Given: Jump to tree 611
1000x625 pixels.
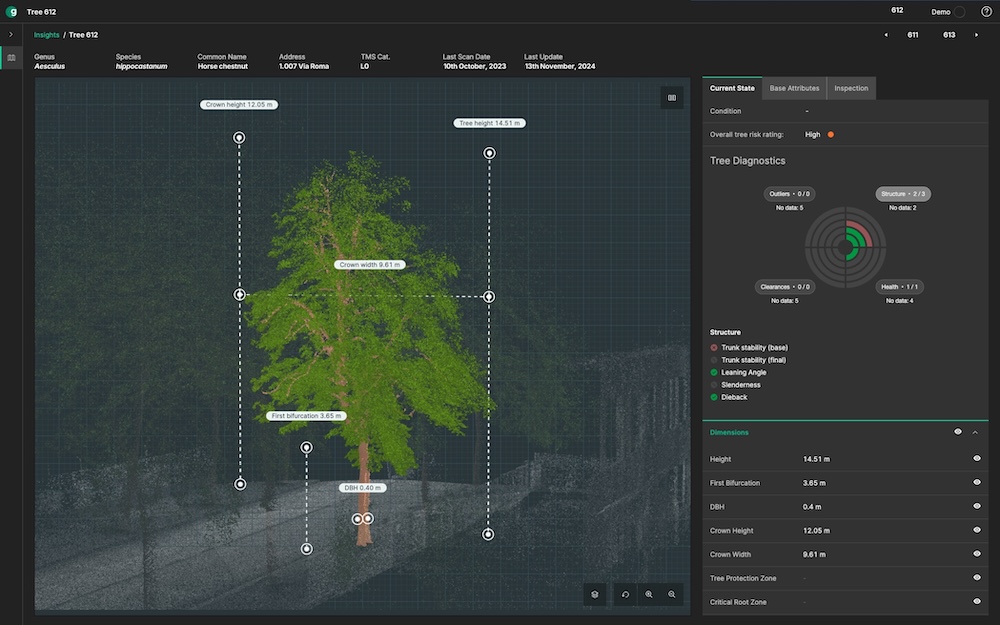Looking at the screenshot, I should click(913, 35).
